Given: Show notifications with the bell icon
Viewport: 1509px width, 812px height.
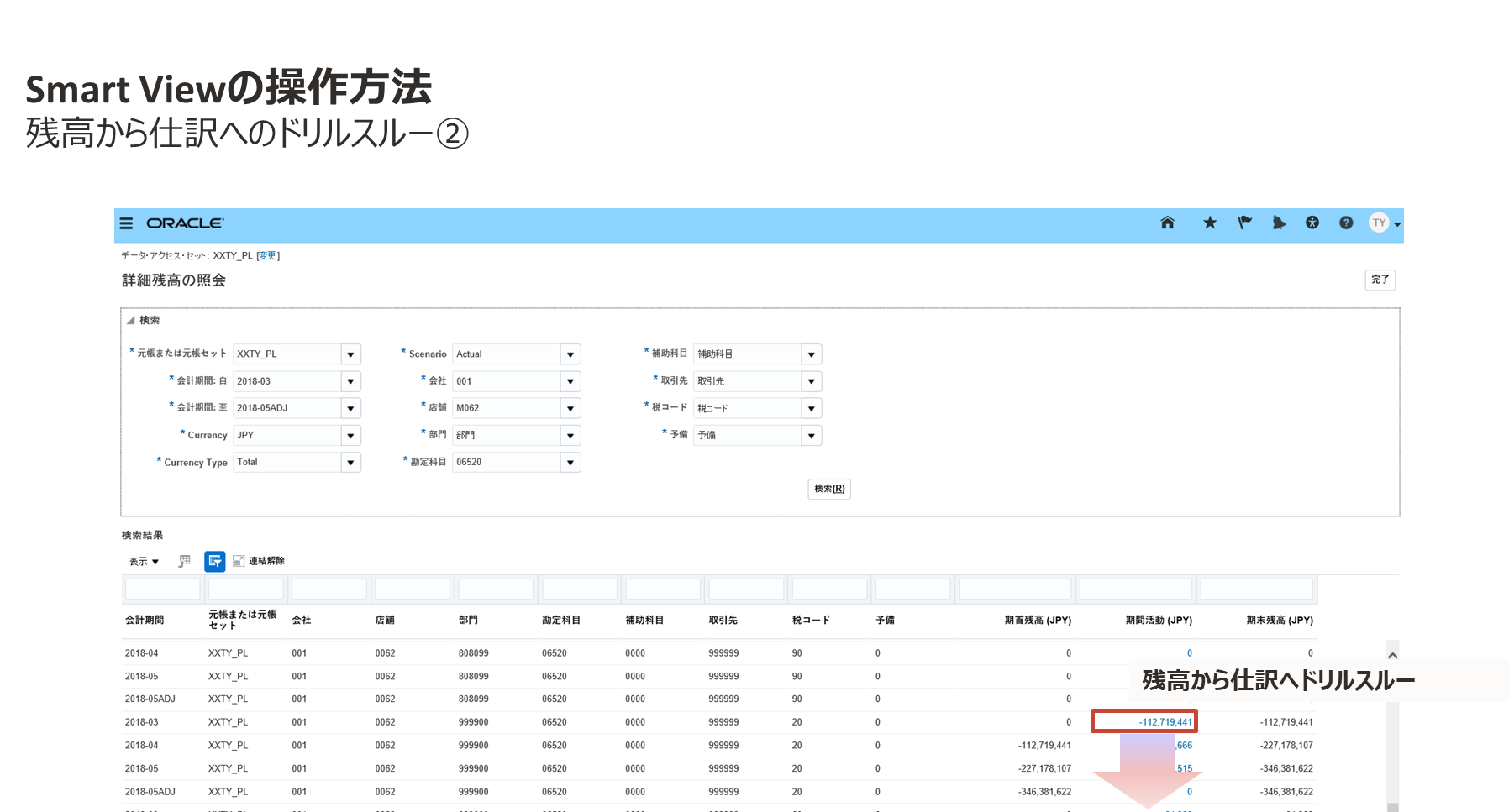Looking at the screenshot, I should (1279, 223).
